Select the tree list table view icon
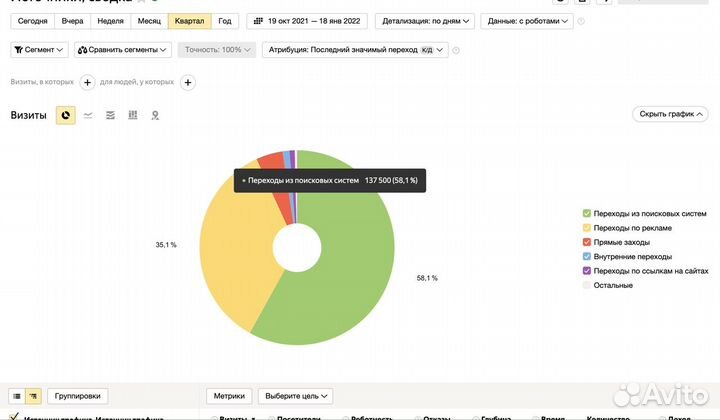This screenshot has height=420, width=720. point(33,396)
